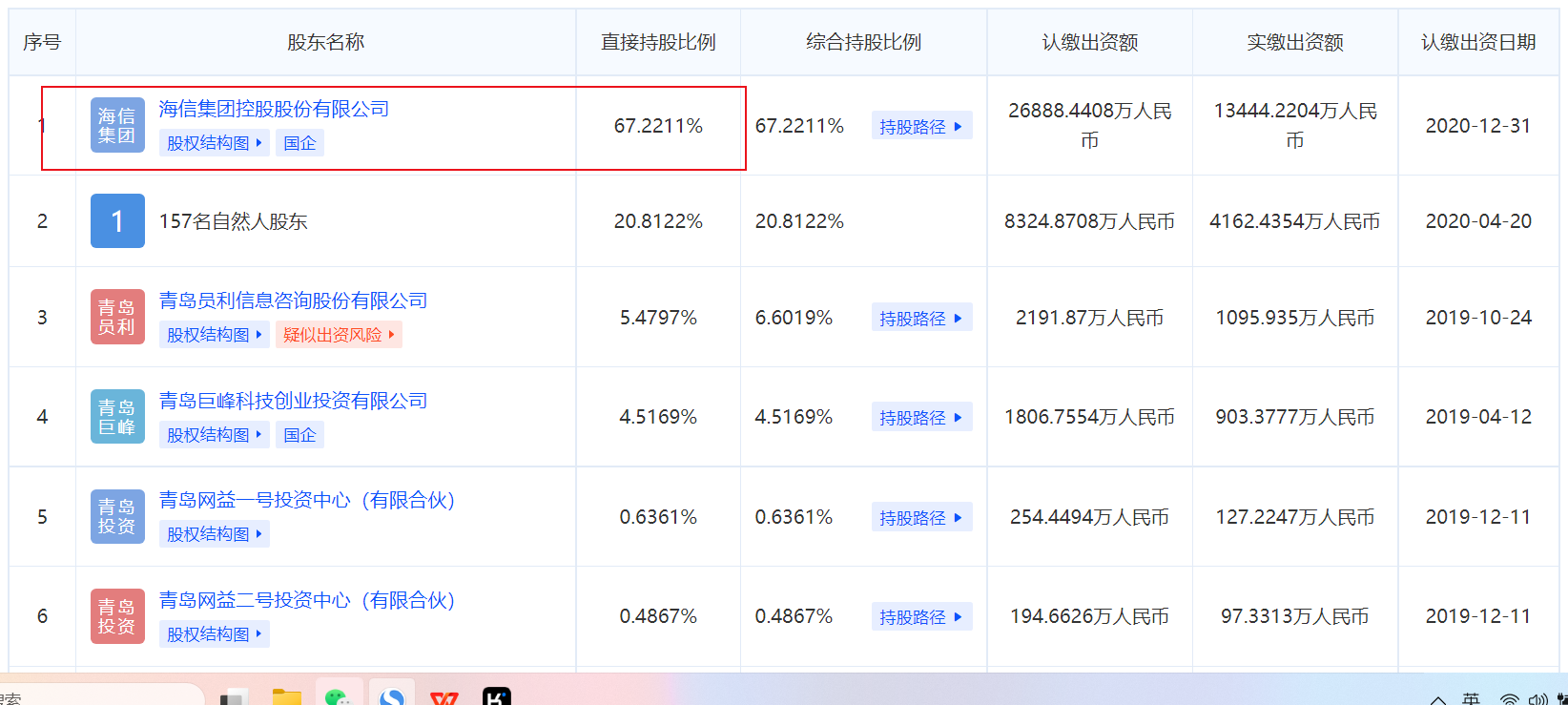Open File Explorer from the taskbar
The image size is (1568, 705).
click(286, 696)
